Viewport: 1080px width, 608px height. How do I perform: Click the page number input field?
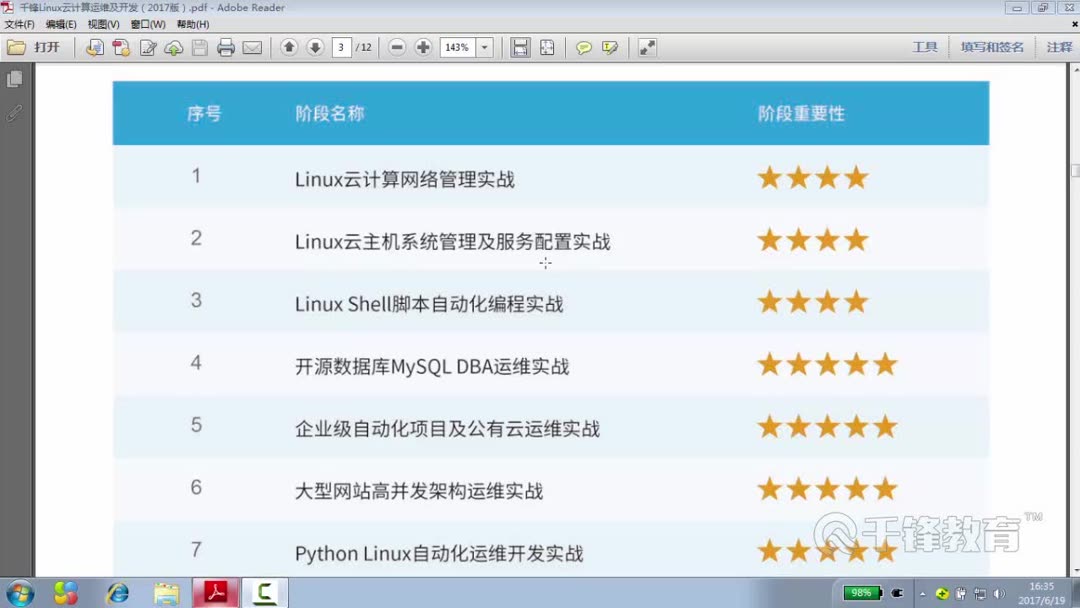(342, 46)
